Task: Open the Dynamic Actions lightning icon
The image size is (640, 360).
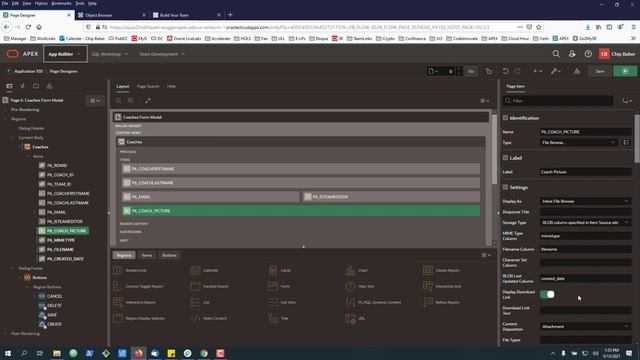Action: point(23,86)
